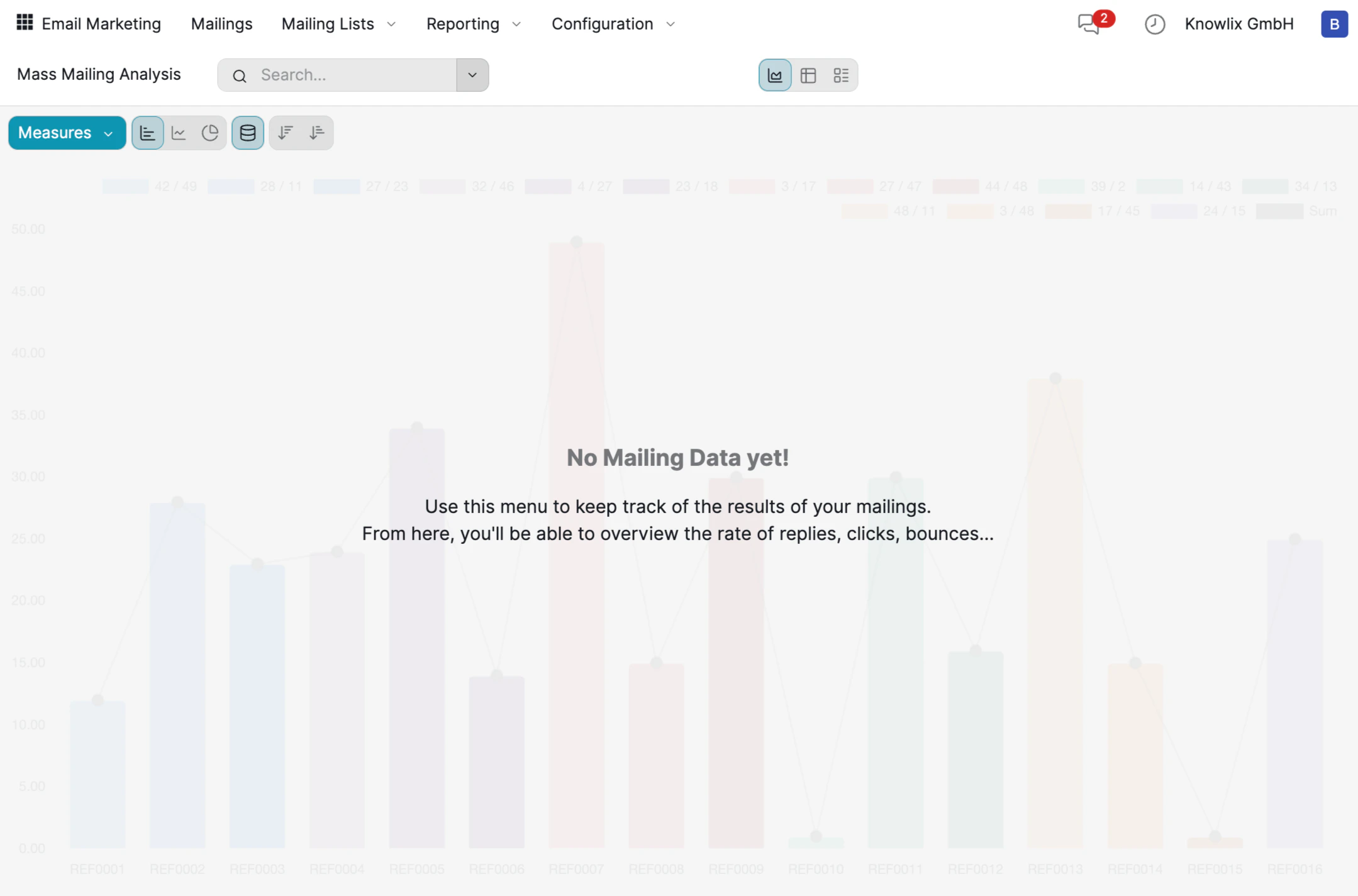1358x896 pixels.
Task: Click the user avatar badge B
Action: click(x=1333, y=25)
